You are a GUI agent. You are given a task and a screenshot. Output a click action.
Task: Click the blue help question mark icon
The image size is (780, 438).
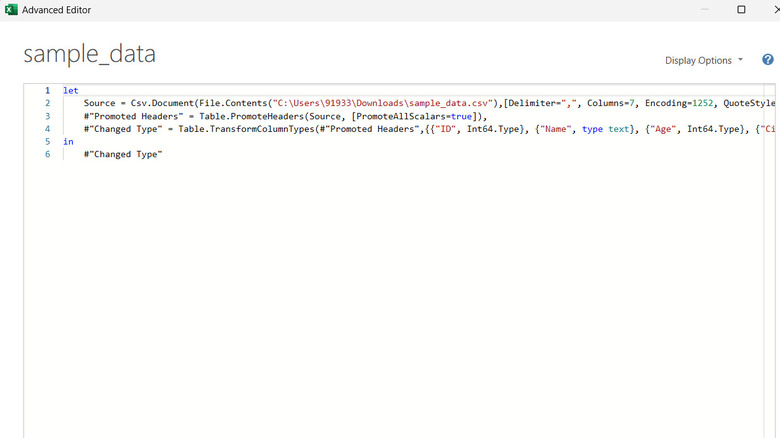768,60
